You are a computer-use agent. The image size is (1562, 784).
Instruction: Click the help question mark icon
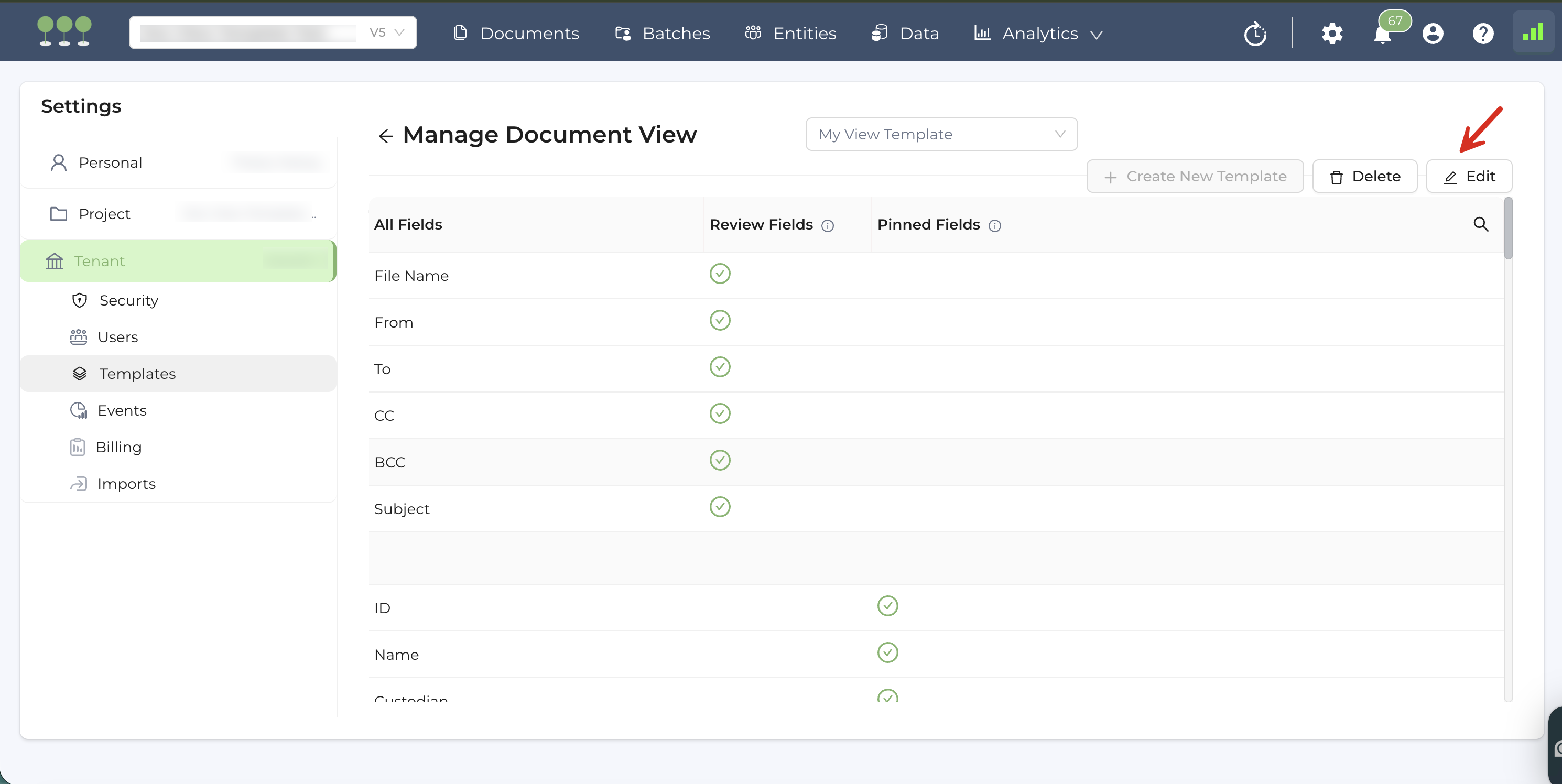coord(1483,34)
